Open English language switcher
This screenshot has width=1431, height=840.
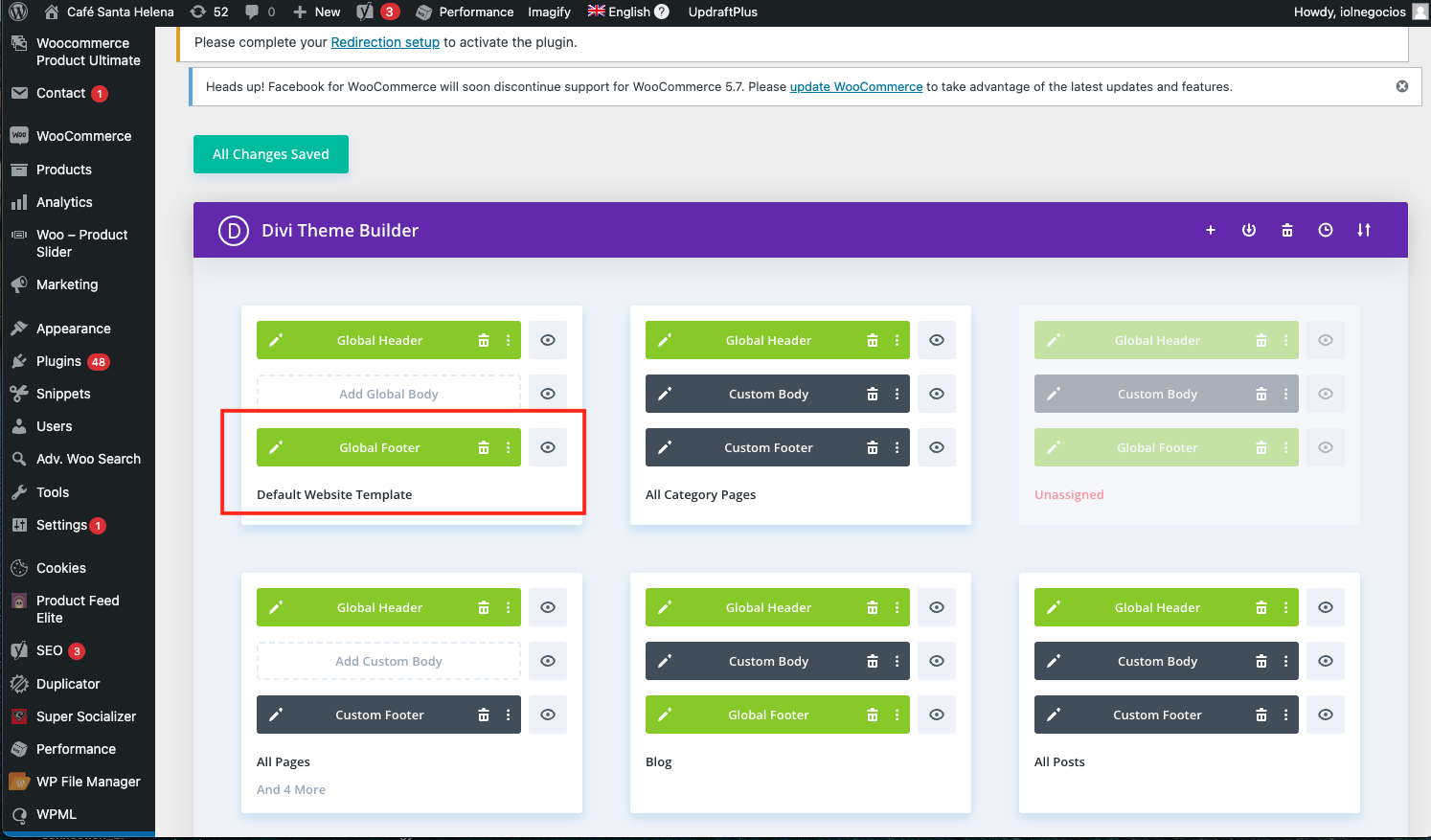(628, 11)
